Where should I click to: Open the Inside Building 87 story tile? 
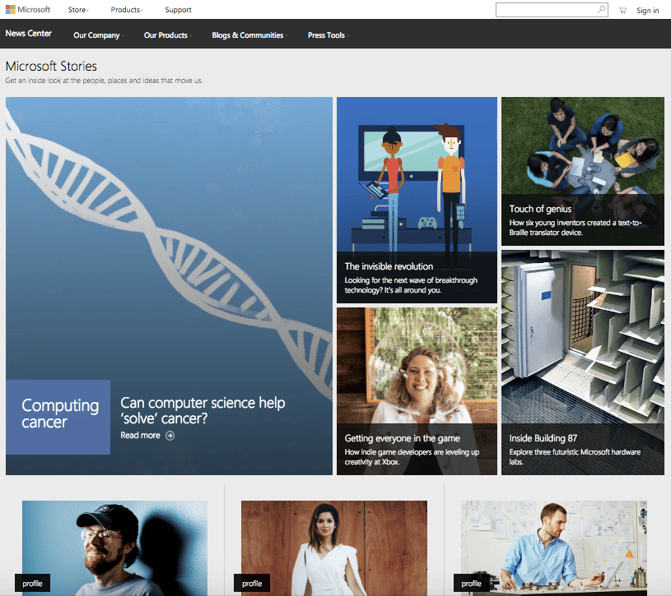582,362
